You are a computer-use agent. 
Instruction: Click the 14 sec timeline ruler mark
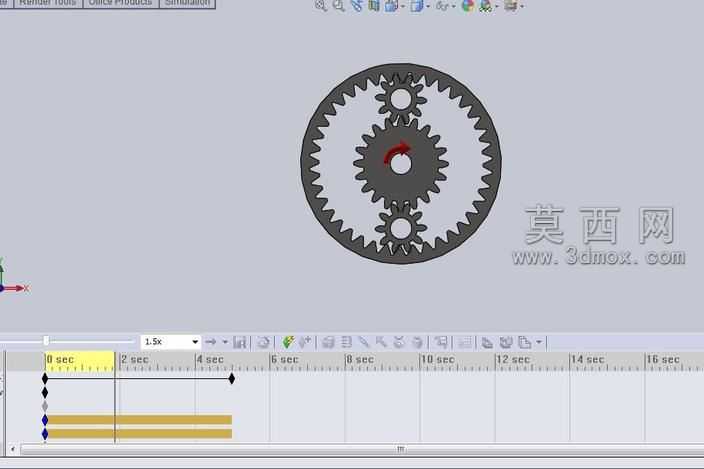tap(588, 359)
